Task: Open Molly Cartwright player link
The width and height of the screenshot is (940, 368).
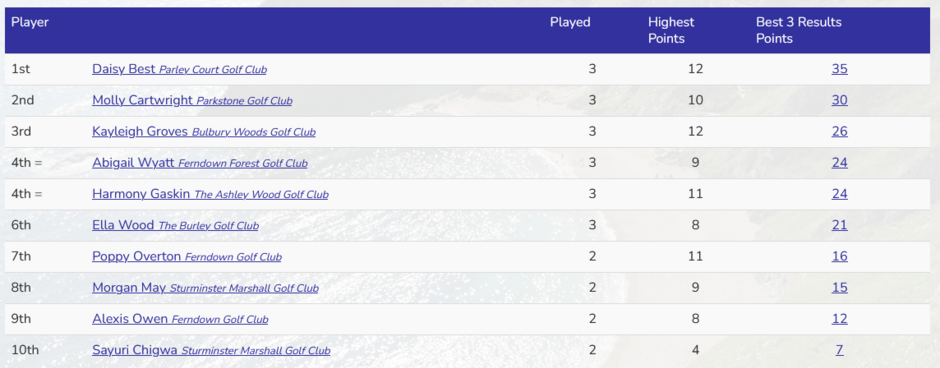Action: (x=192, y=101)
